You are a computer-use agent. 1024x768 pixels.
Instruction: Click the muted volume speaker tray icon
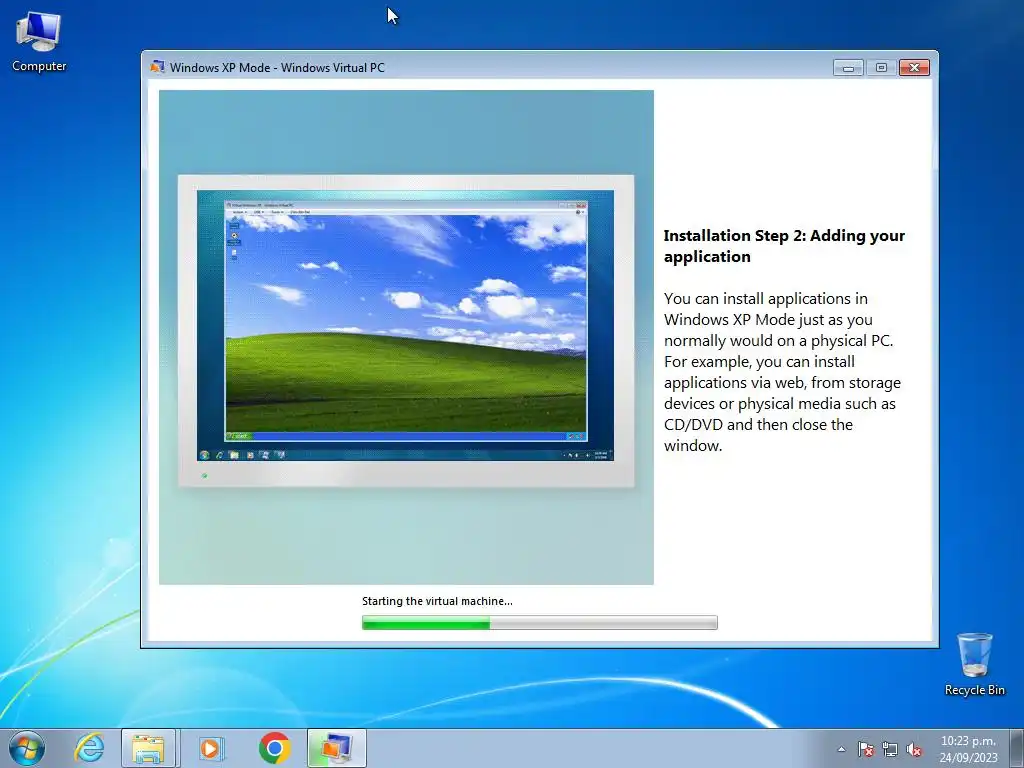pos(914,749)
